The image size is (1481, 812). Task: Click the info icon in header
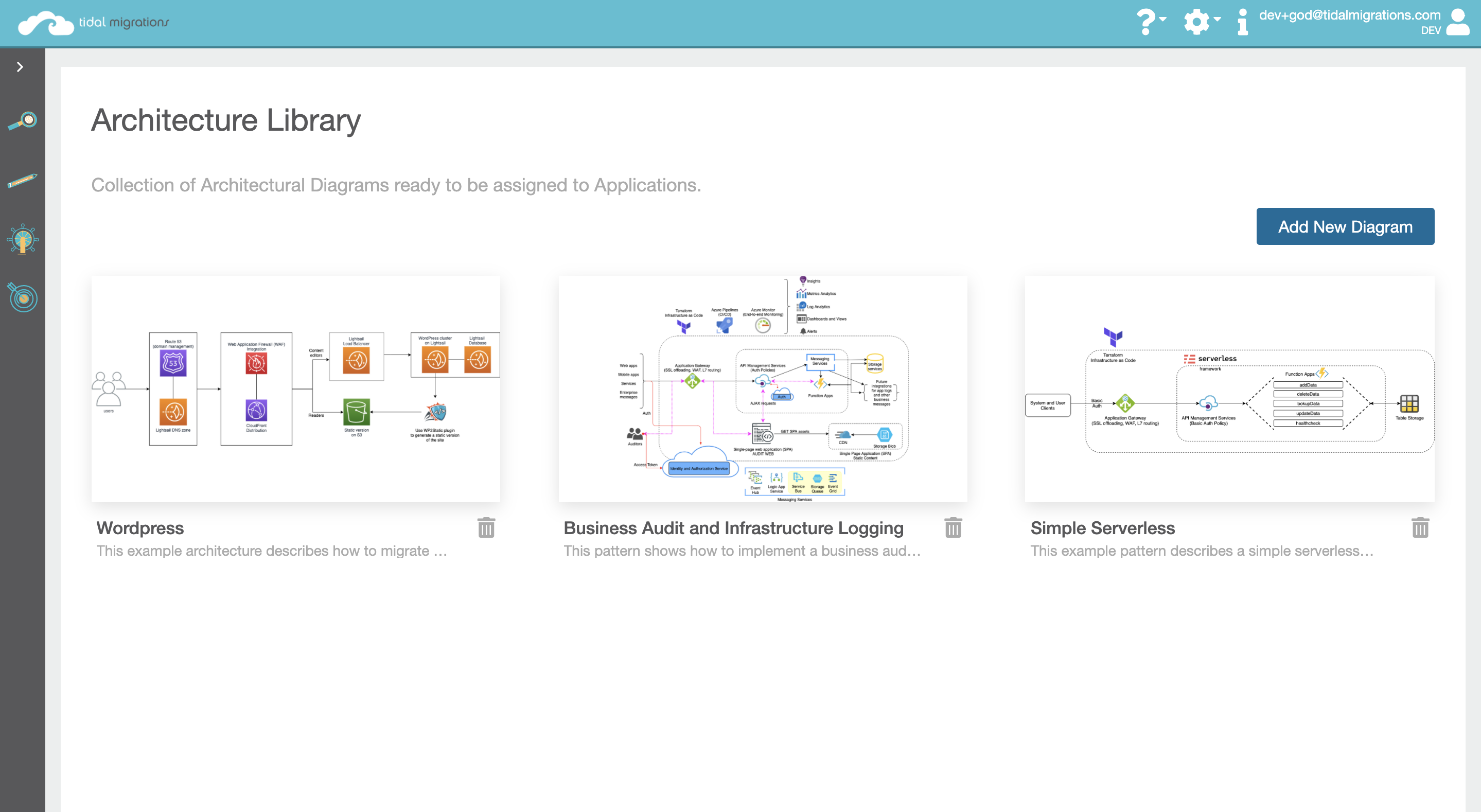[x=1242, y=22]
